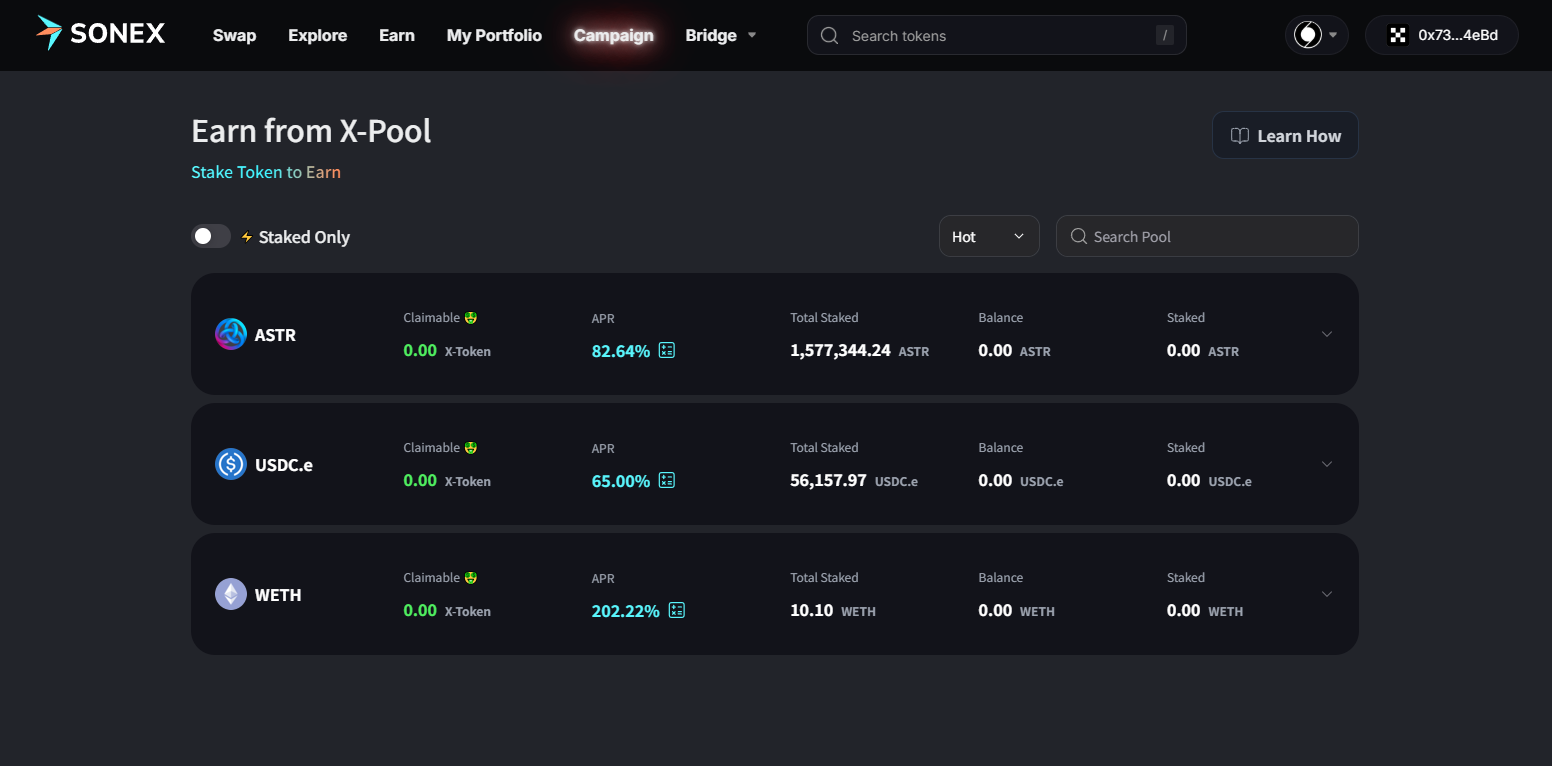
Task: Expand the ASTR pool row chevron
Action: click(x=1327, y=334)
